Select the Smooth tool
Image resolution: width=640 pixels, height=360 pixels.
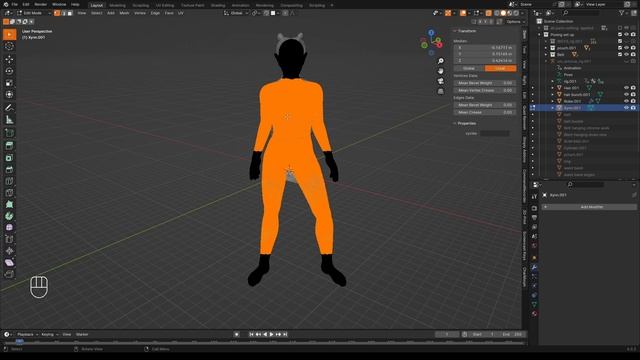tap(9, 227)
